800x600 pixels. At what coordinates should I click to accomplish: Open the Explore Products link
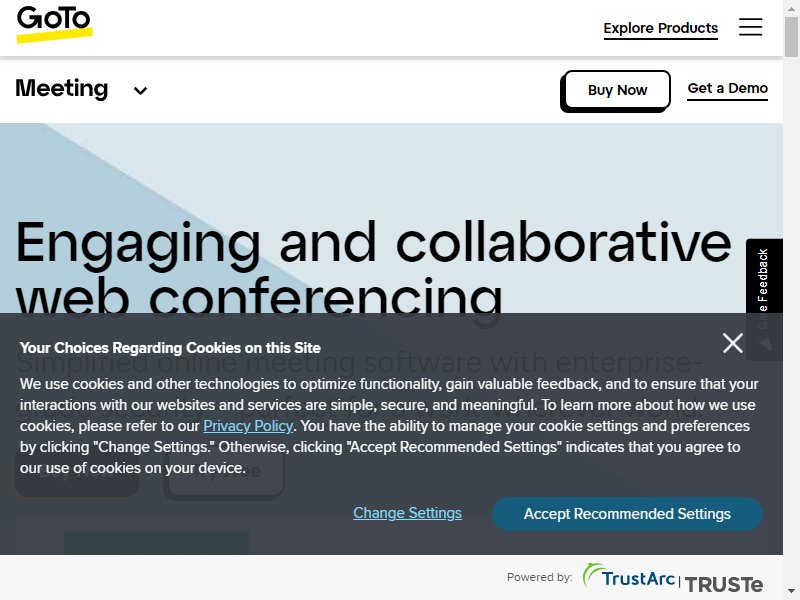point(661,29)
